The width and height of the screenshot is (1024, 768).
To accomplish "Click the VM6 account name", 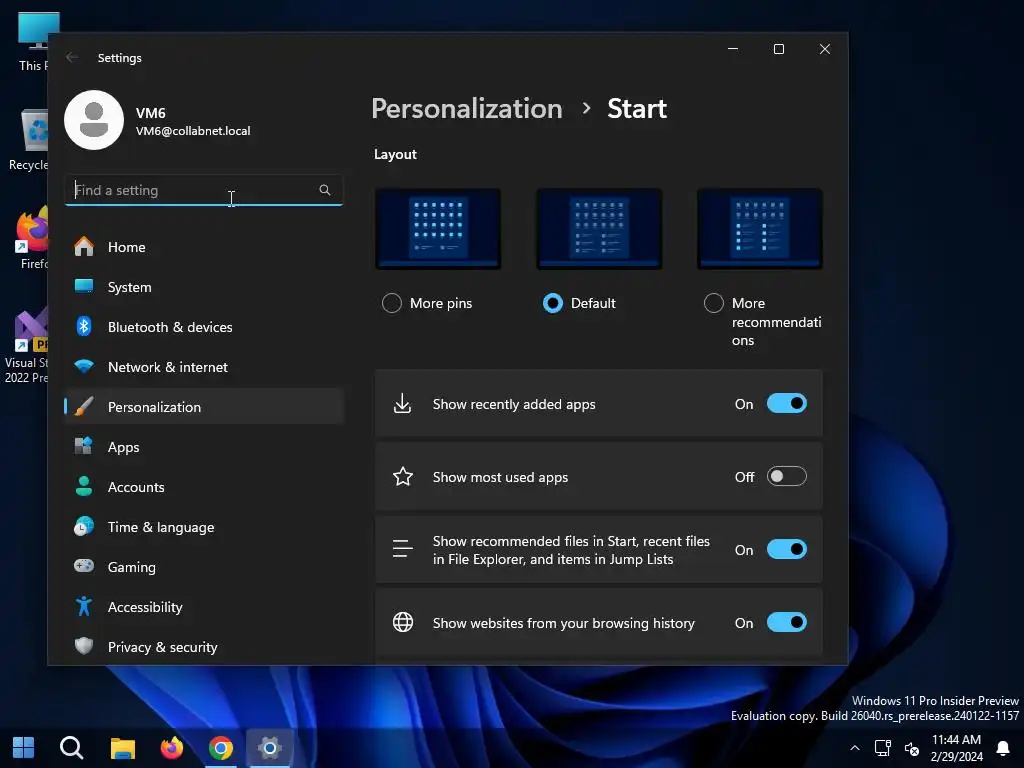I will (150, 113).
